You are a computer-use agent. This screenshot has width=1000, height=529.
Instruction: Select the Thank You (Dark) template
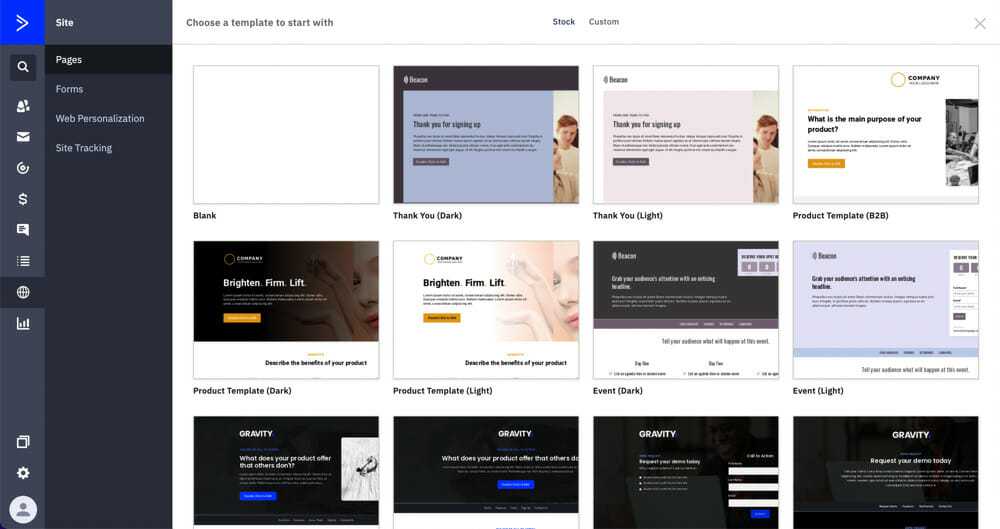[486, 135]
